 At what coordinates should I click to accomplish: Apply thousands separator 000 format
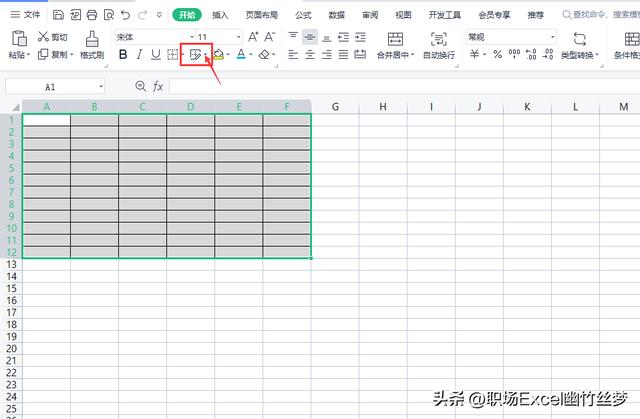pos(514,53)
